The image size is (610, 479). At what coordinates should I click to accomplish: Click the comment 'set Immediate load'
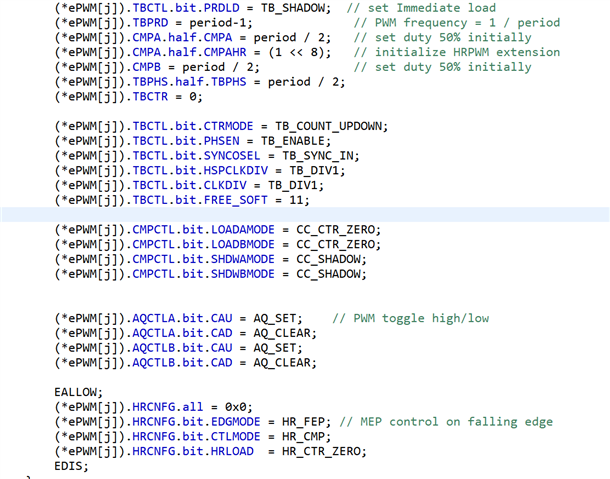(421, 8)
